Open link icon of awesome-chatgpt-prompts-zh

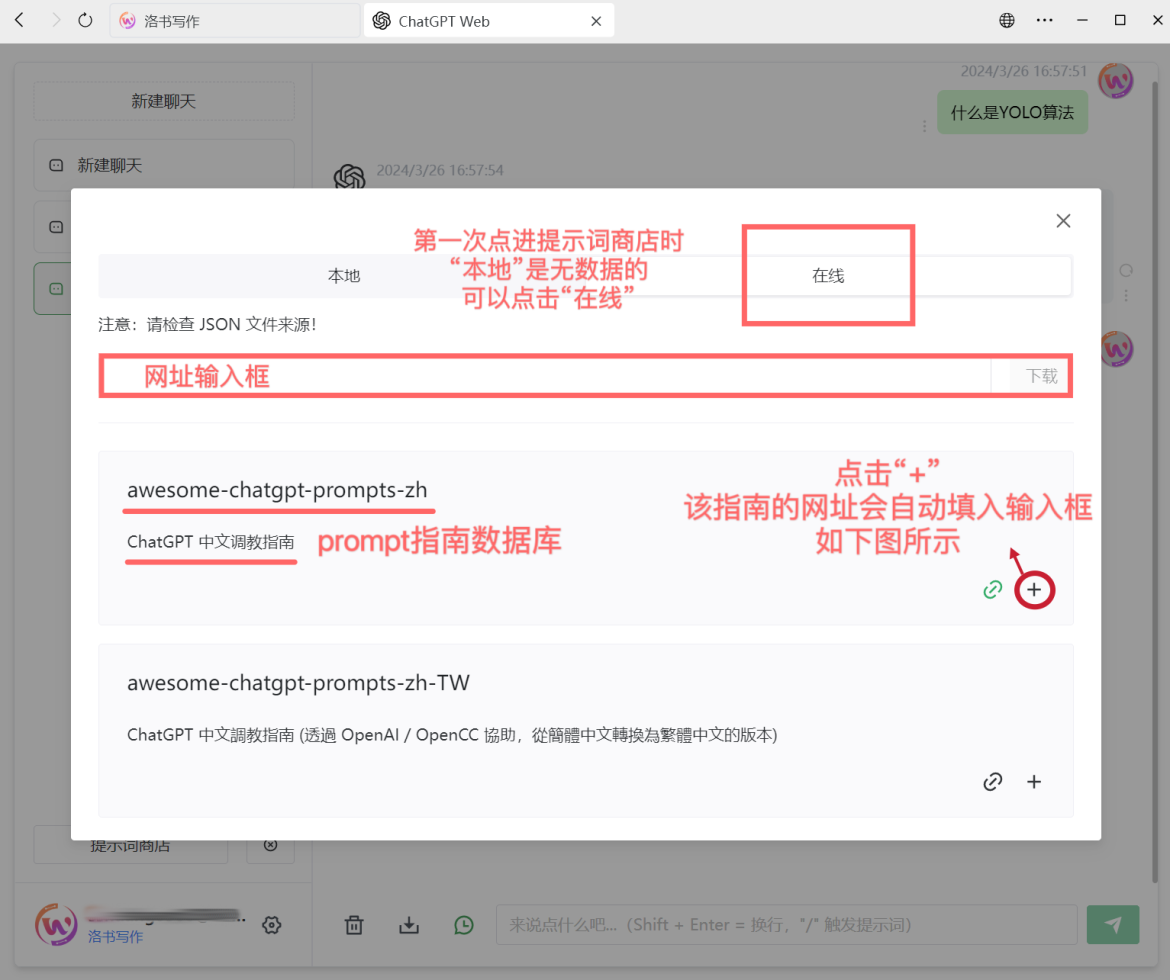pyautogui.click(x=992, y=590)
